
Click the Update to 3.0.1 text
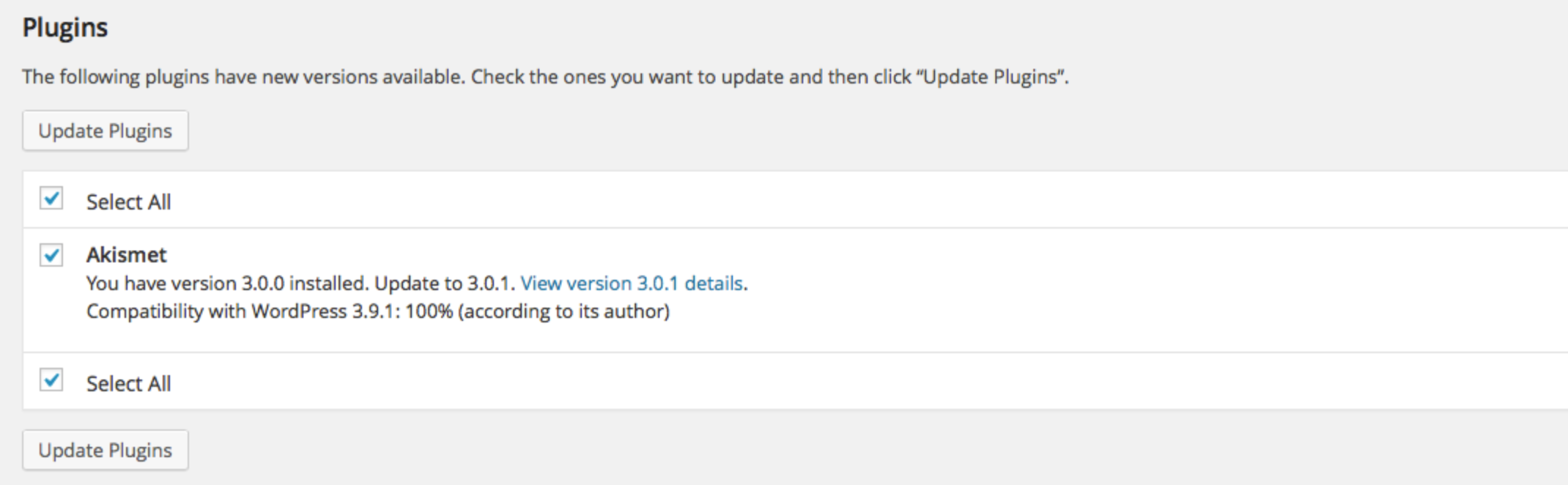pos(445,284)
